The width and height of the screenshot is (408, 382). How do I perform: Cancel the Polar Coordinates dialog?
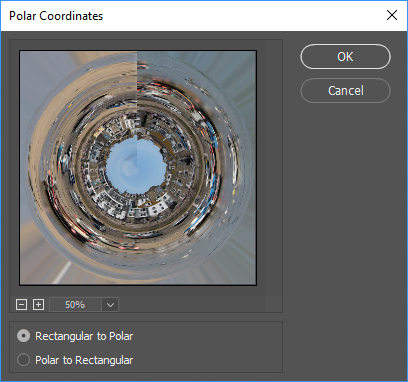coord(345,91)
